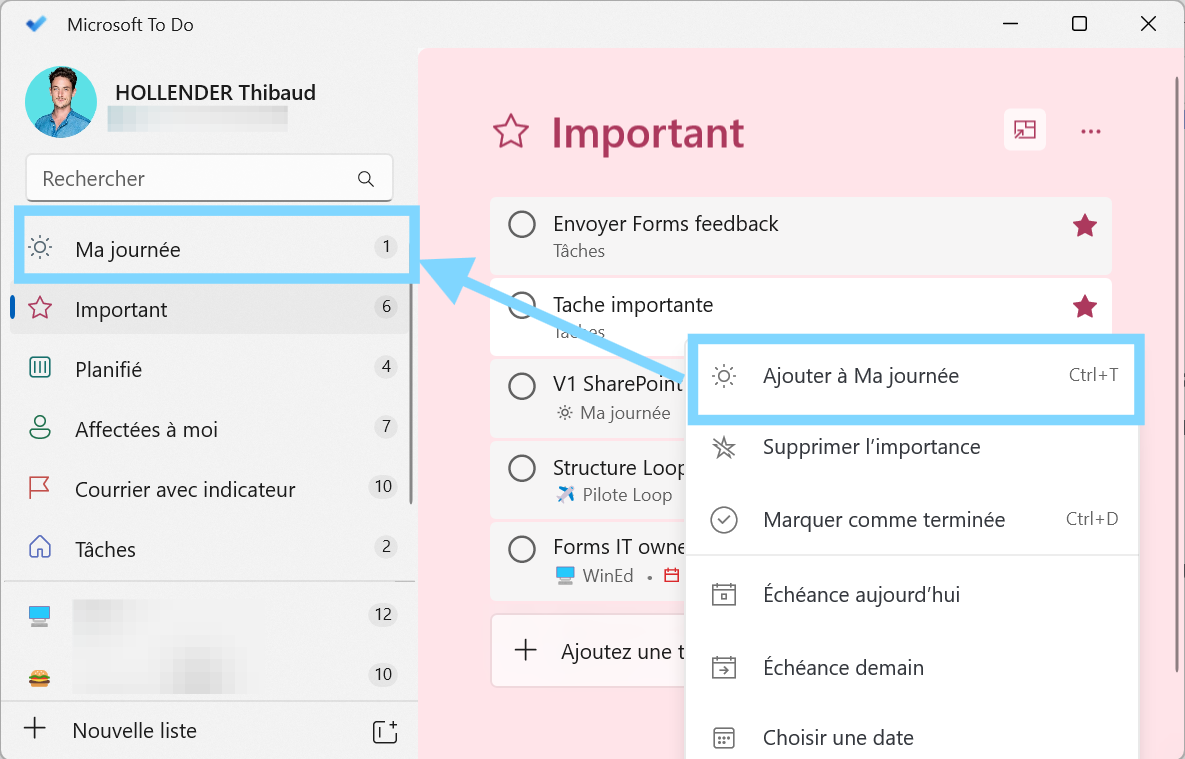Open Choisir une date picker option
Screen dimensions: 1185x759
click(837, 738)
